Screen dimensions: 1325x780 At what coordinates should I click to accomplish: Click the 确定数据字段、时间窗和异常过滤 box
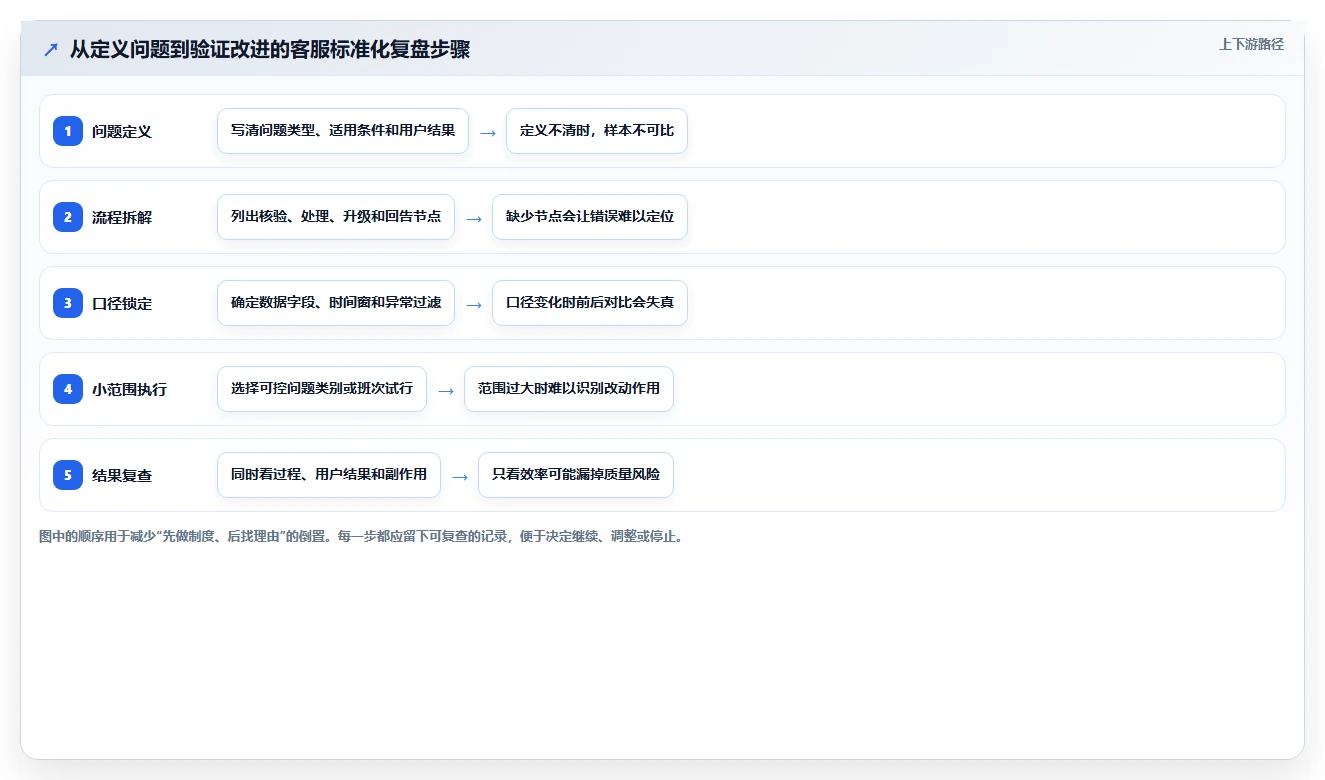click(x=336, y=303)
